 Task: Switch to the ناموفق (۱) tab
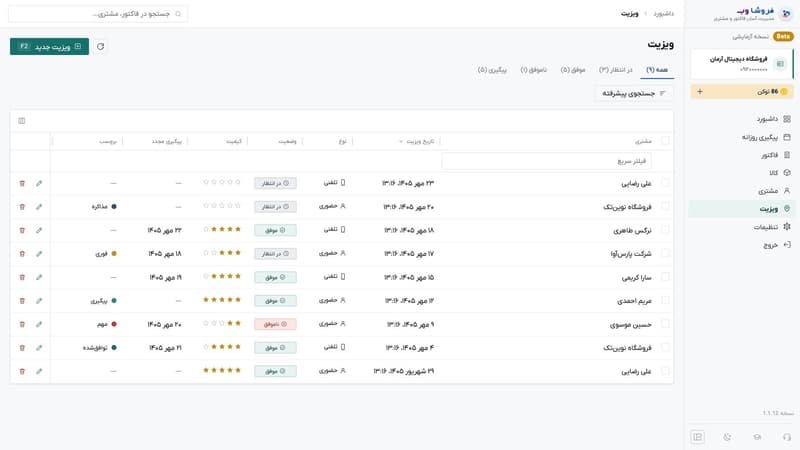[x=534, y=69]
